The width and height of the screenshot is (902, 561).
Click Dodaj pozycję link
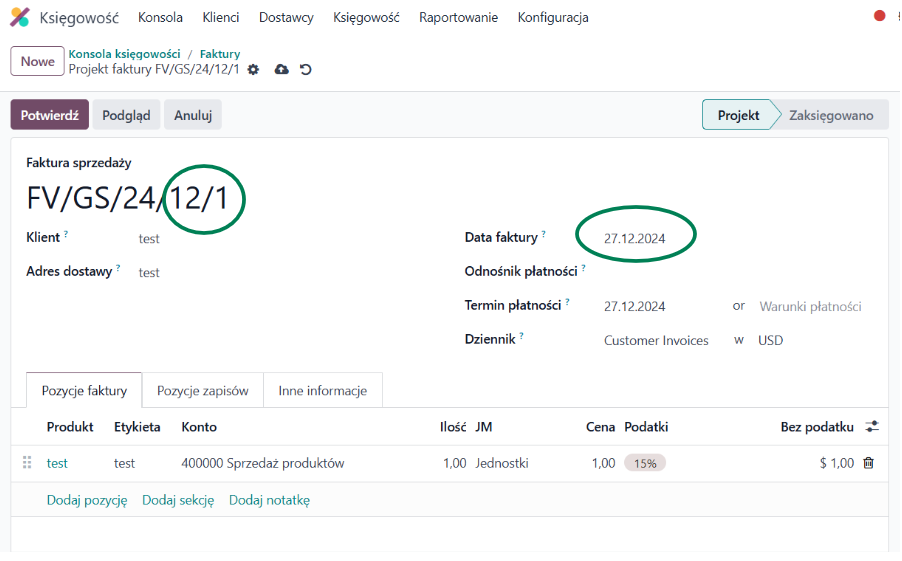pos(87,500)
